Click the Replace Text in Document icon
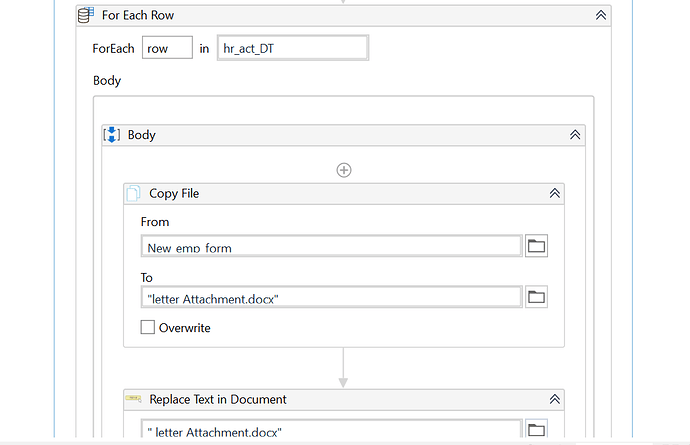Screen dimensions: 690x445 (133, 399)
